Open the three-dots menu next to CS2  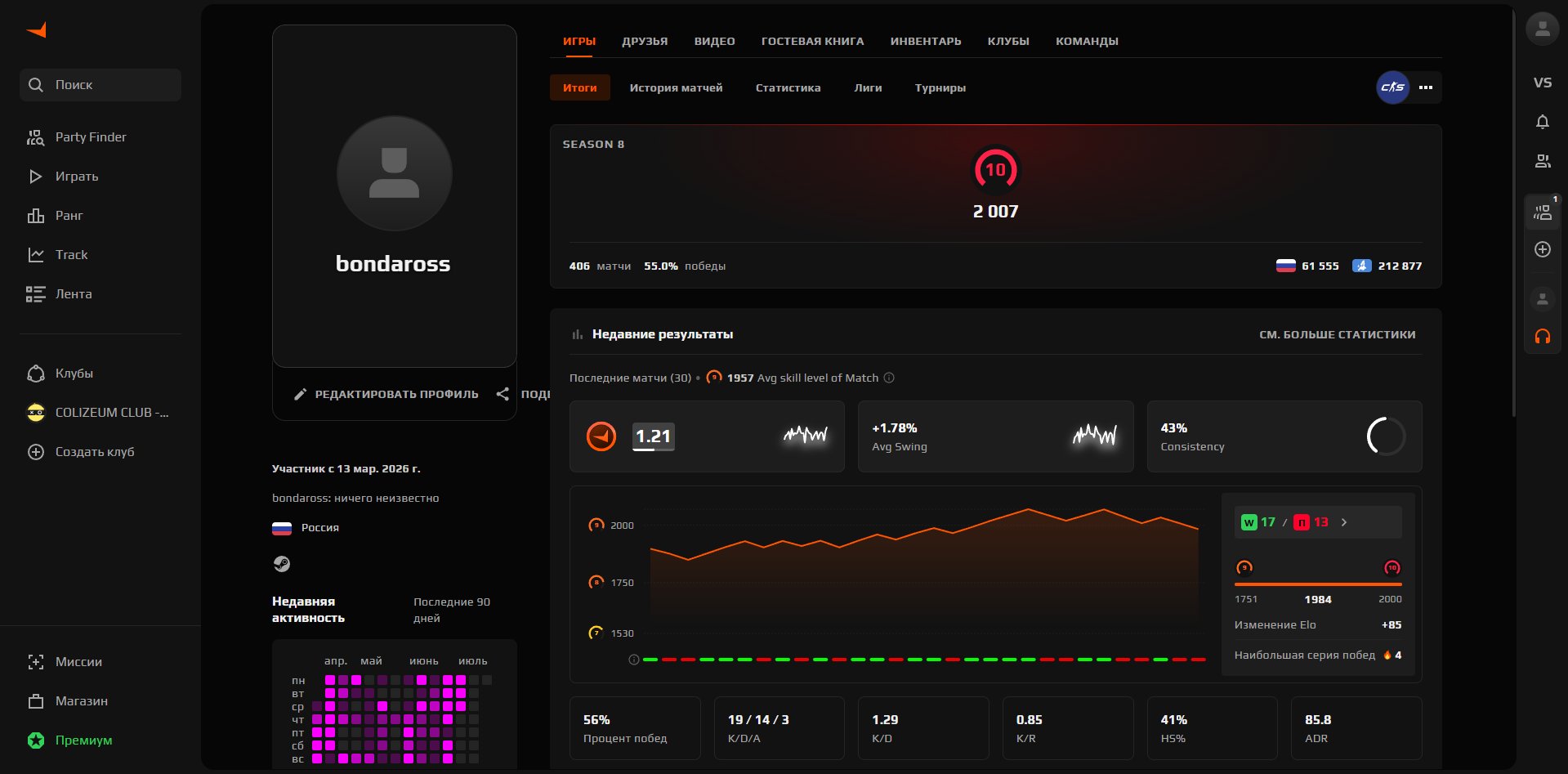(x=1426, y=87)
